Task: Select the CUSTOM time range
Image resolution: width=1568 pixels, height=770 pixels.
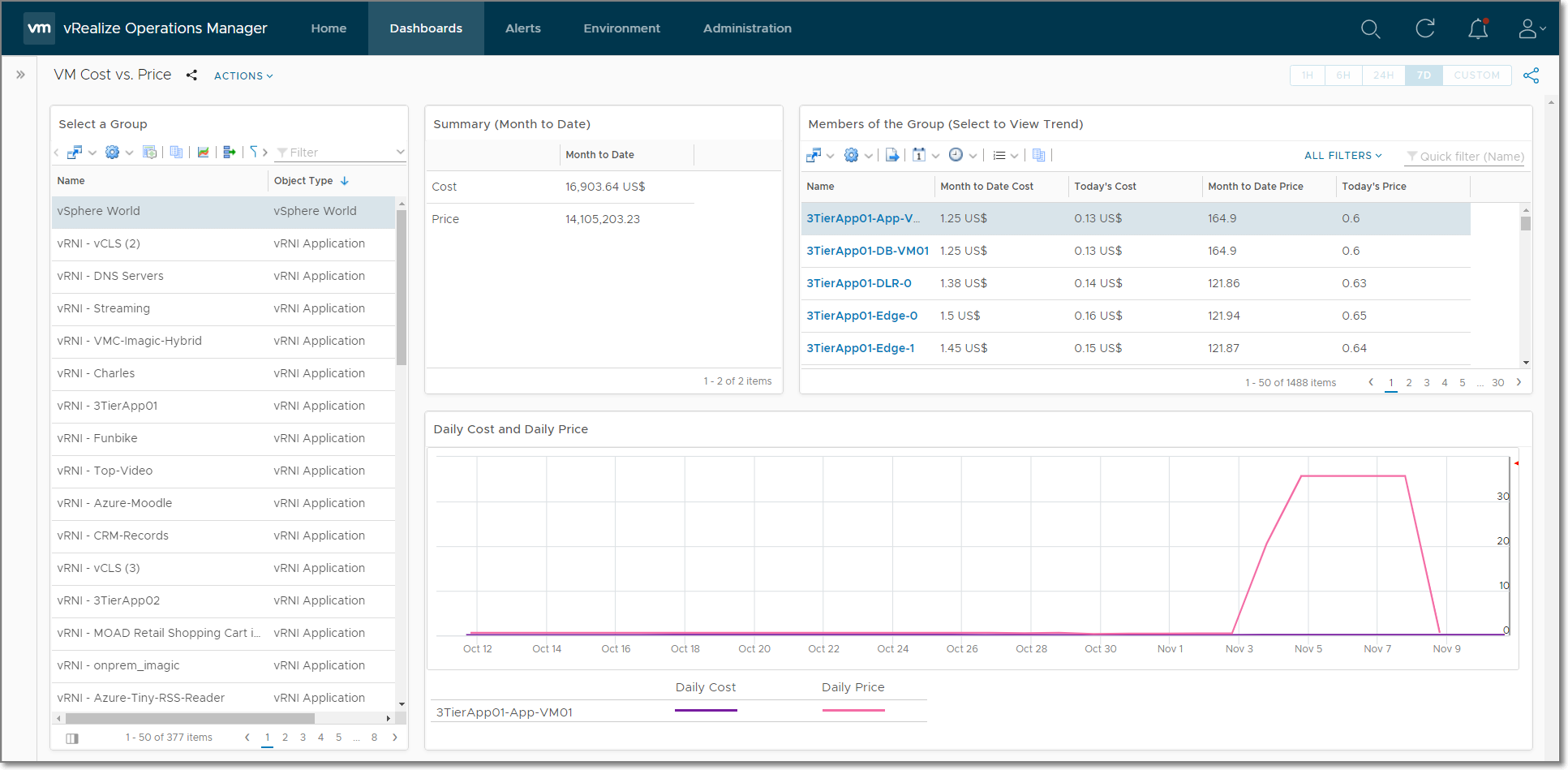Action: pos(1476,75)
